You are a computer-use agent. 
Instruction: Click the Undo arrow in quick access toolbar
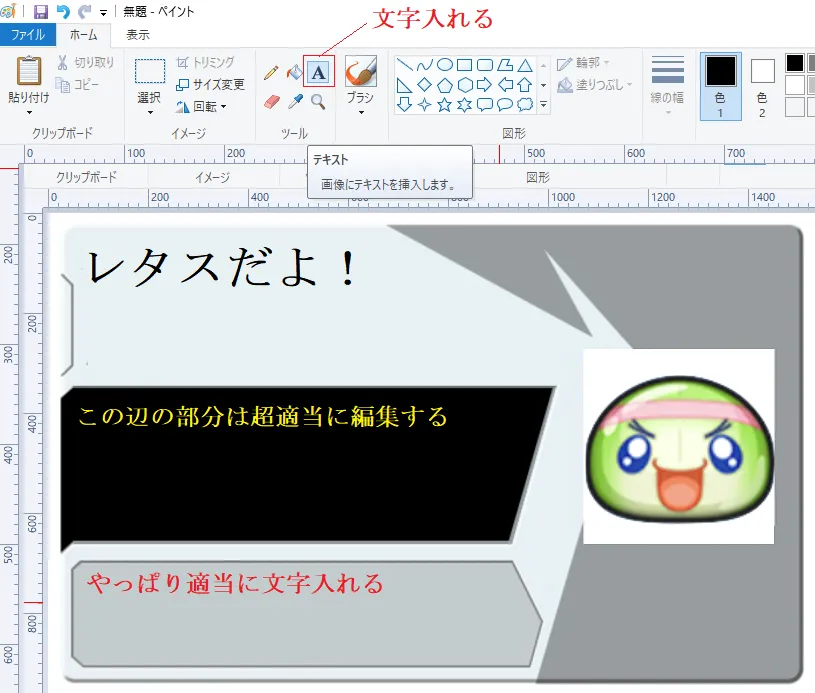63,11
